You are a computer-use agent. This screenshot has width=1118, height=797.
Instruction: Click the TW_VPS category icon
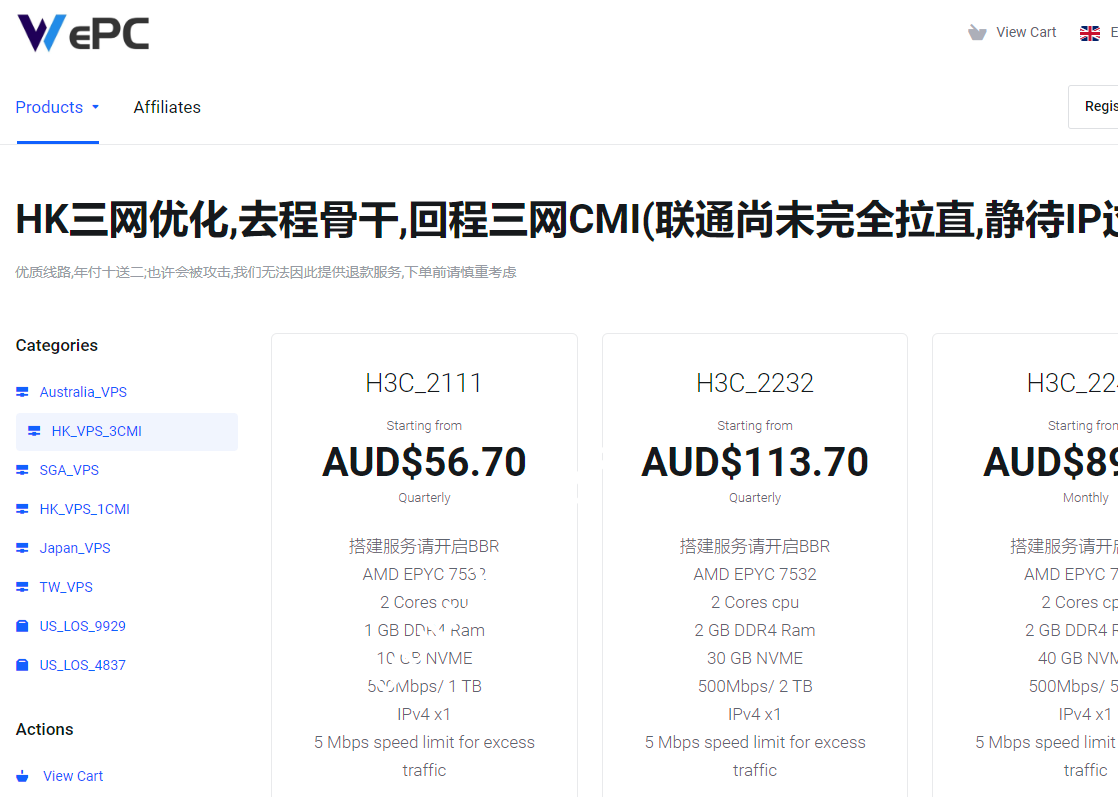click(22, 586)
